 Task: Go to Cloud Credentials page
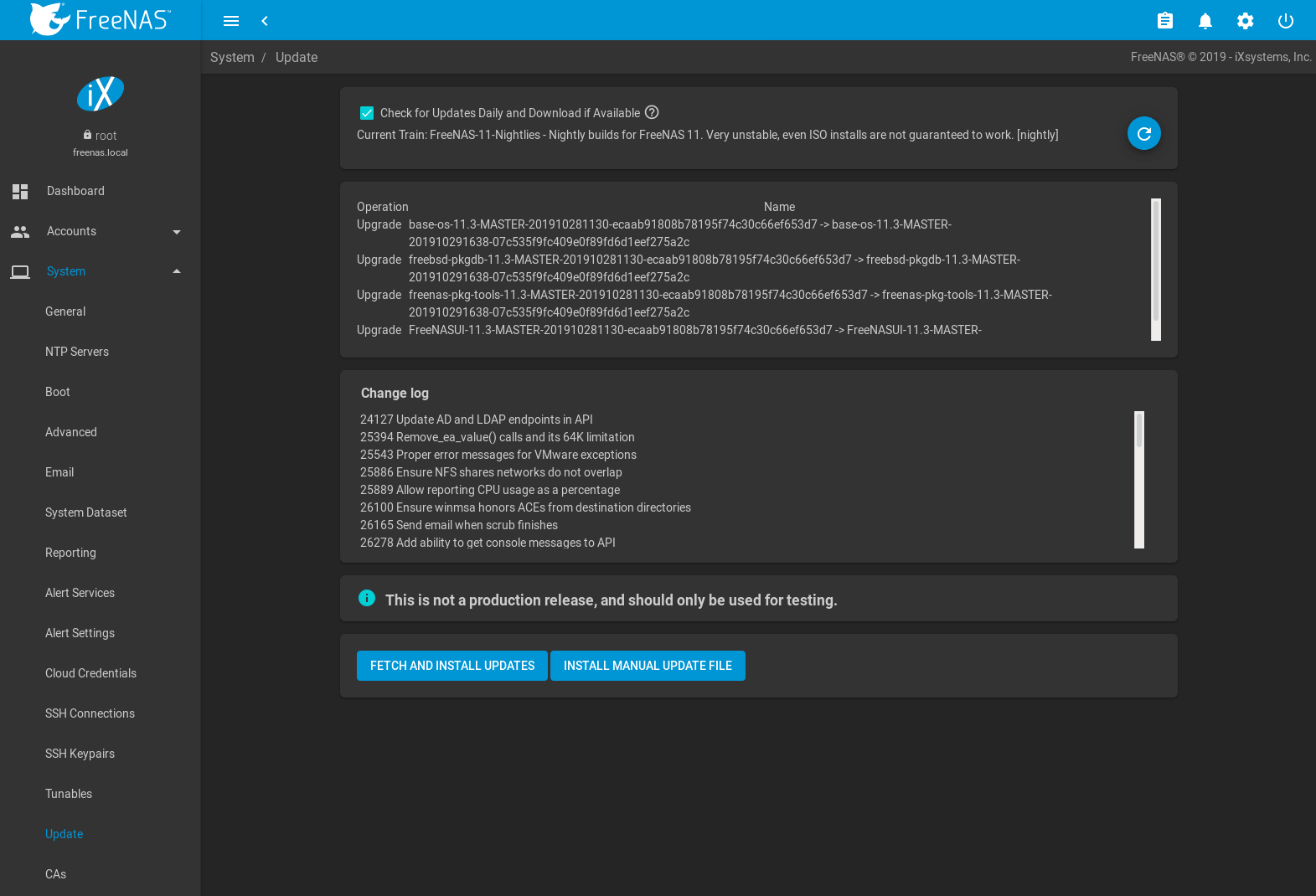pos(90,673)
